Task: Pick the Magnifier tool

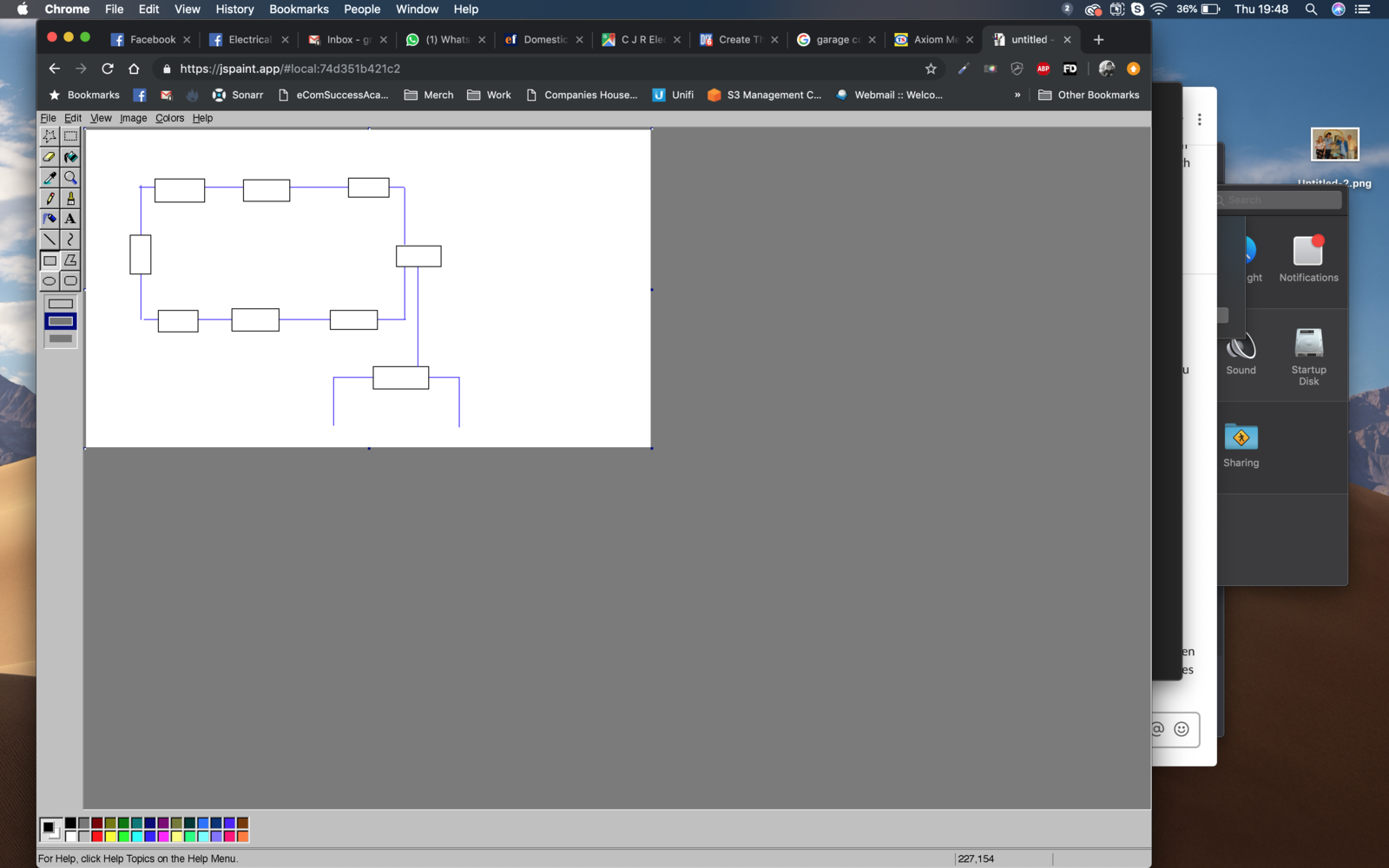Action: pos(70,178)
